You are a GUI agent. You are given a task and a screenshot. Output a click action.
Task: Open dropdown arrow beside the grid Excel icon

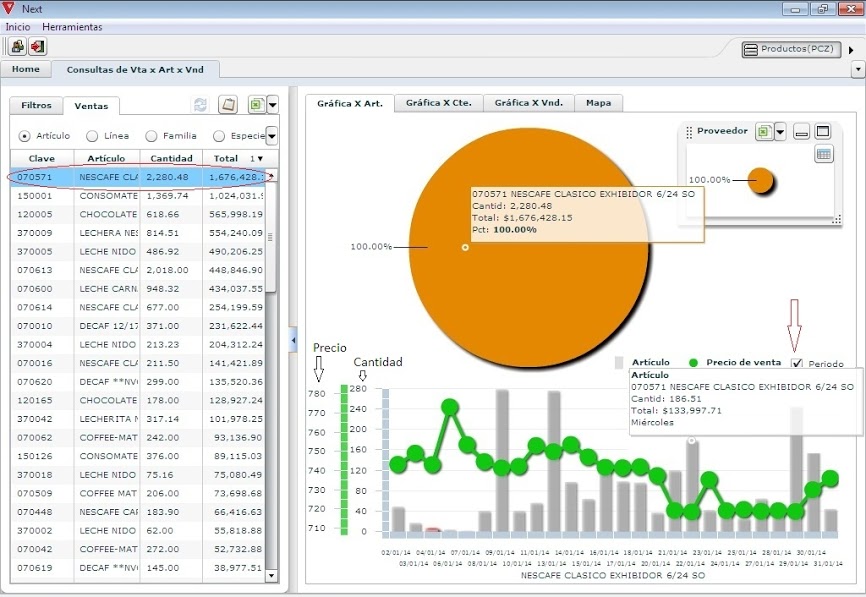(x=272, y=105)
